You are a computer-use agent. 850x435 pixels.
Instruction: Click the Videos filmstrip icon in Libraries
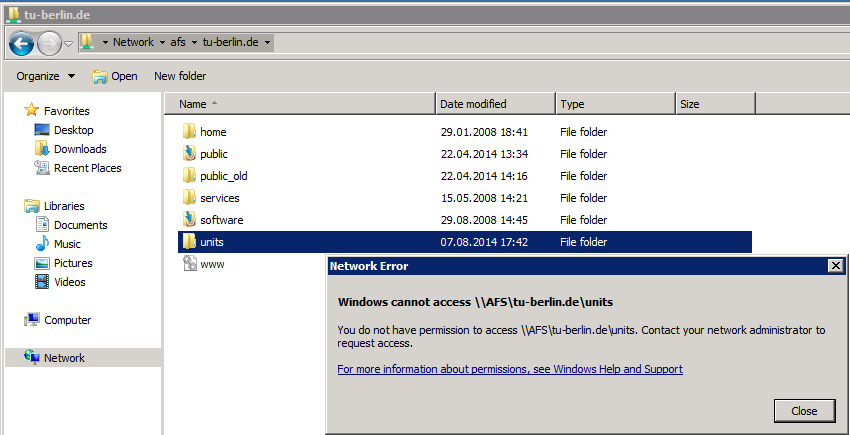point(42,282)
